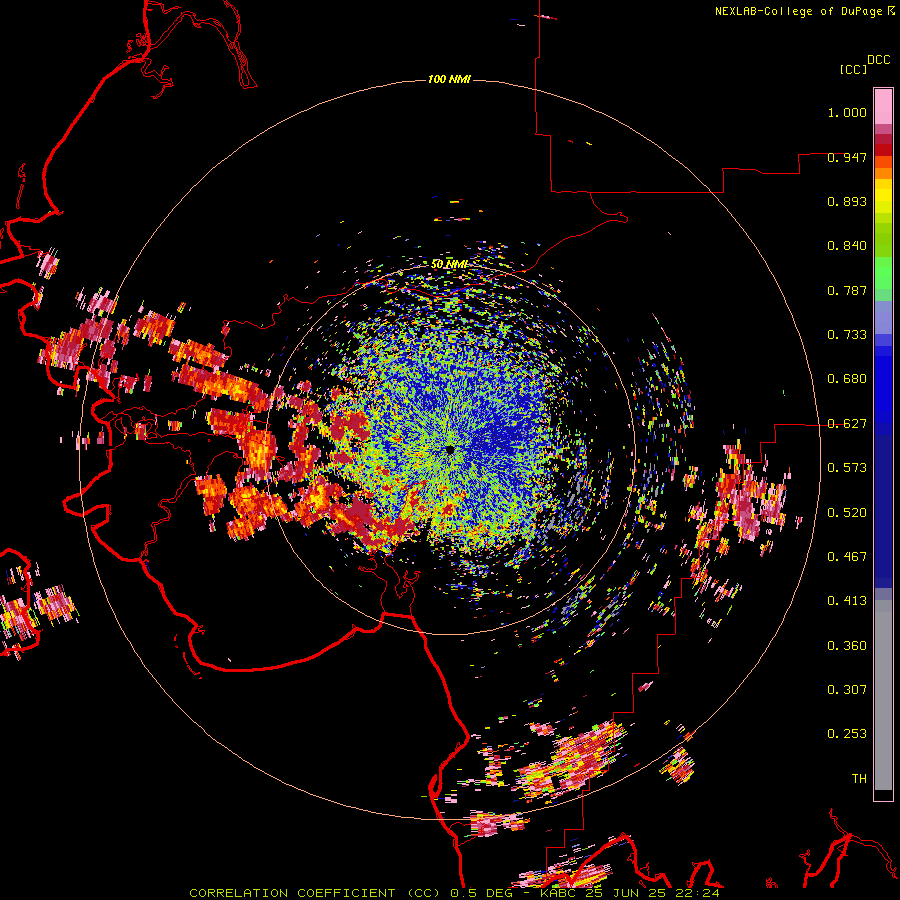
Task: Click the 0.413 scale value
Action: coord(847,601)
